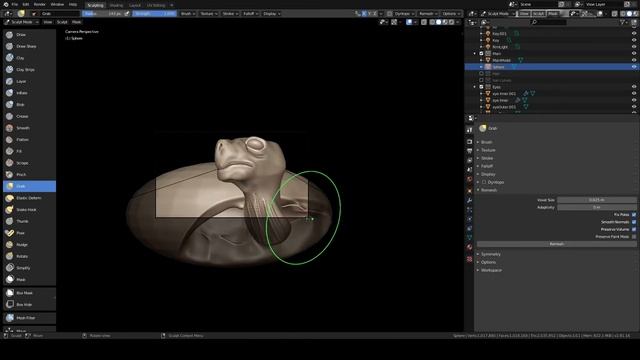Screen dimensions: 640x360
Task: Open the Sculpt Mode dropdown in viewport header
Action: (22, 22)
